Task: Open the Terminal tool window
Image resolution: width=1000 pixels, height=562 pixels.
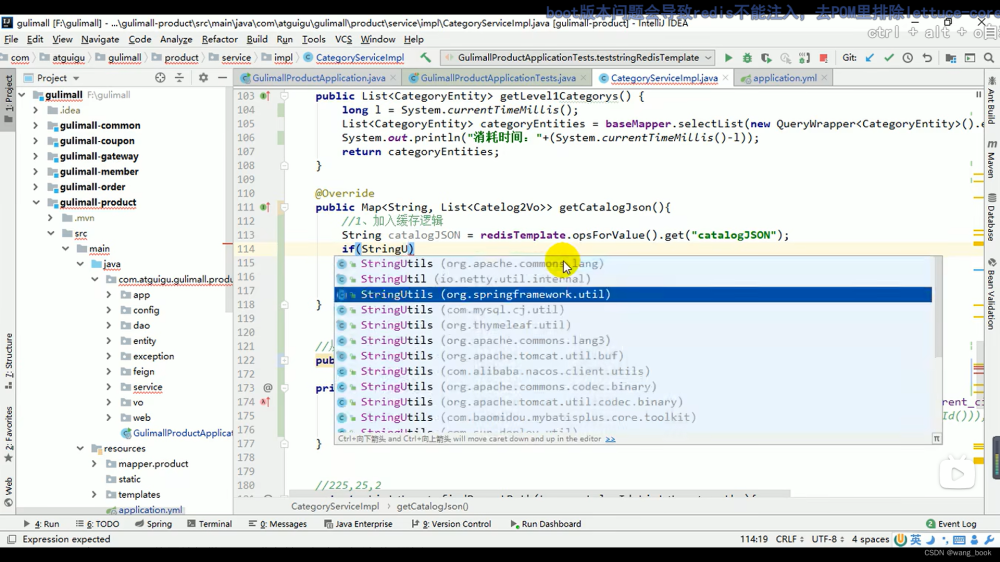Action: [x=209, y=524]
